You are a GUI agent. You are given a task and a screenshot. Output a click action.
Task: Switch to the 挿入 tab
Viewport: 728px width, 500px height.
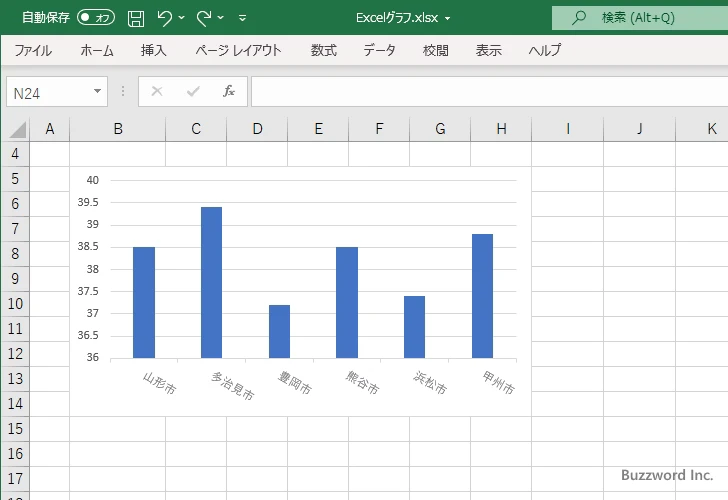[x=154, y=50]
